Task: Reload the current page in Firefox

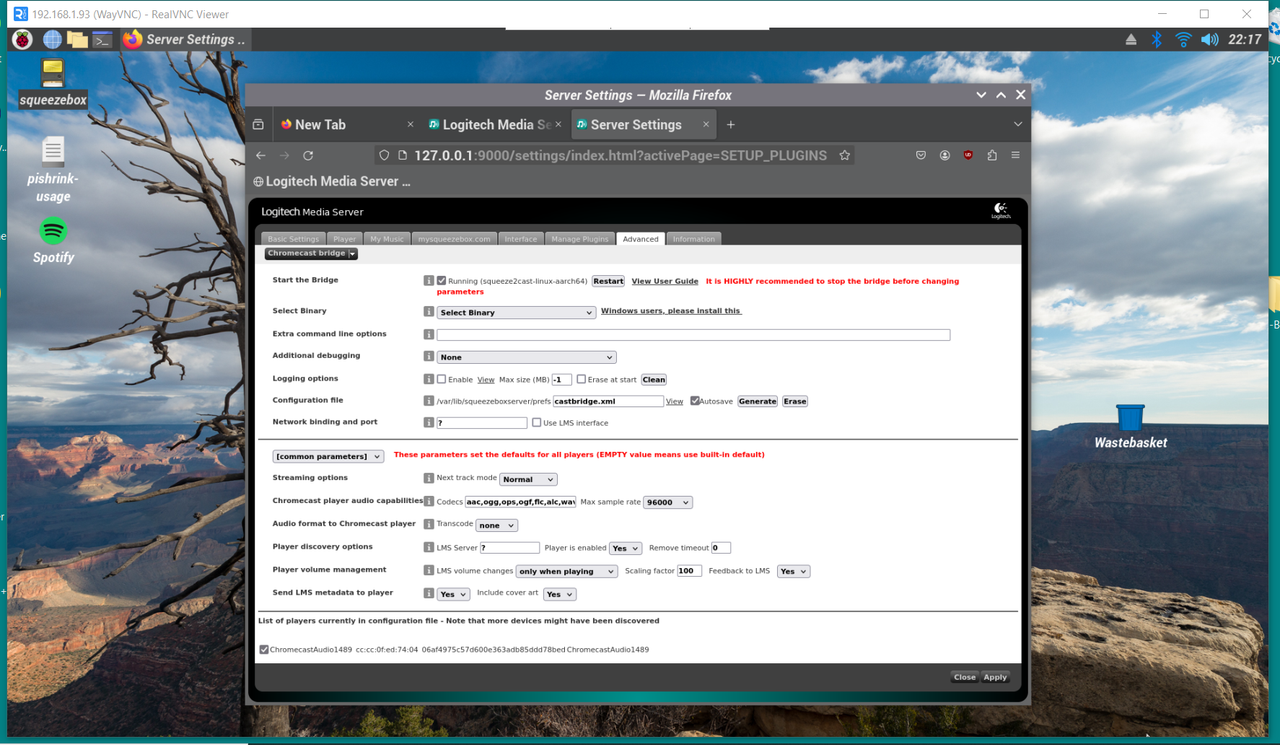Action: [308, 156]
